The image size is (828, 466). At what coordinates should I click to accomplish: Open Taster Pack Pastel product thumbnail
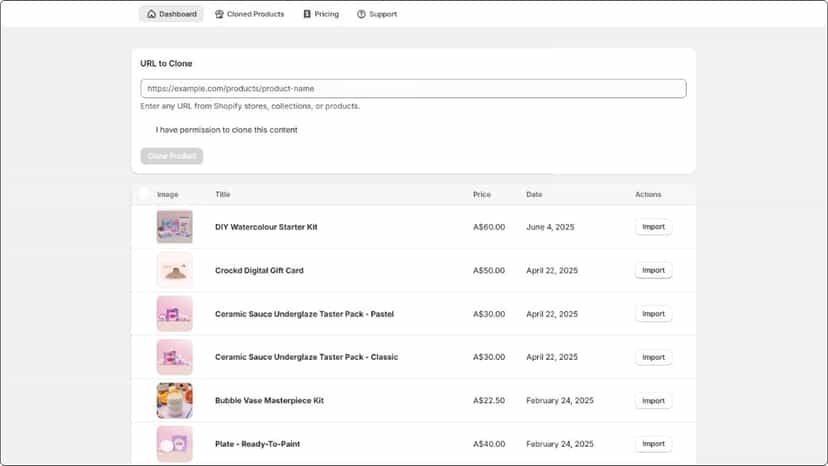[x=175, y=313]
